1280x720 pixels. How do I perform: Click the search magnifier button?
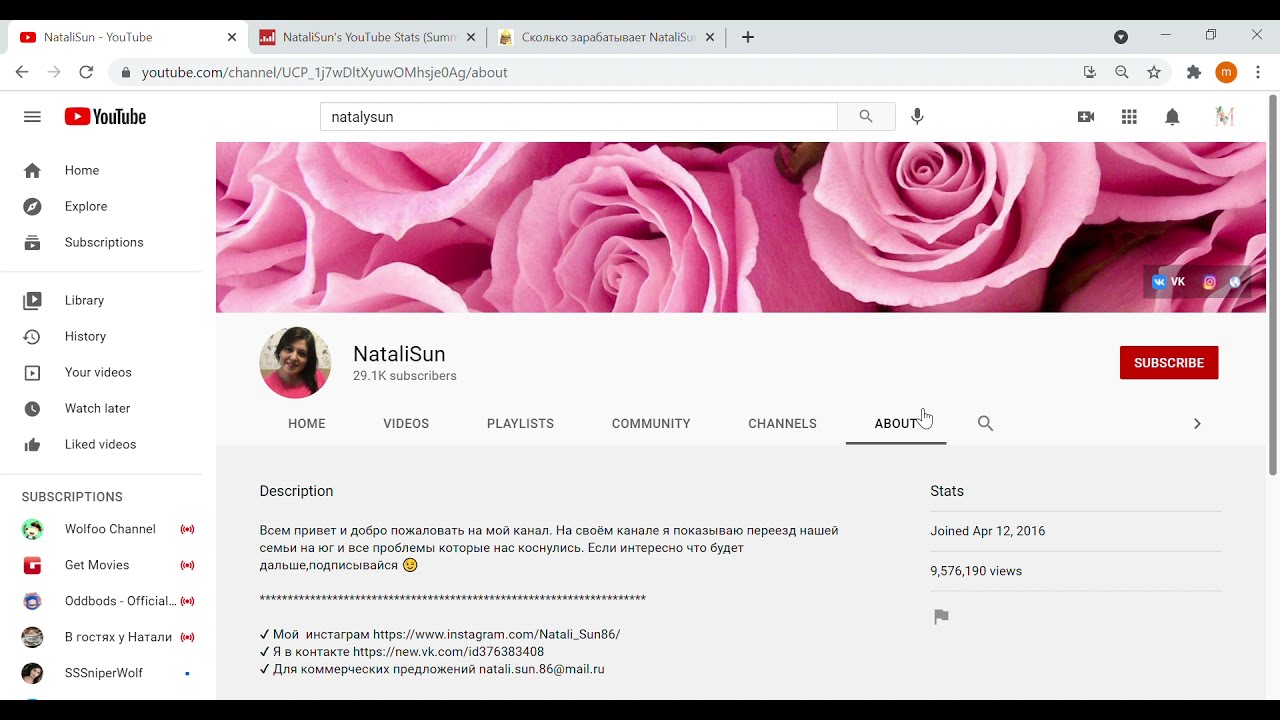(x=866, y=117)
